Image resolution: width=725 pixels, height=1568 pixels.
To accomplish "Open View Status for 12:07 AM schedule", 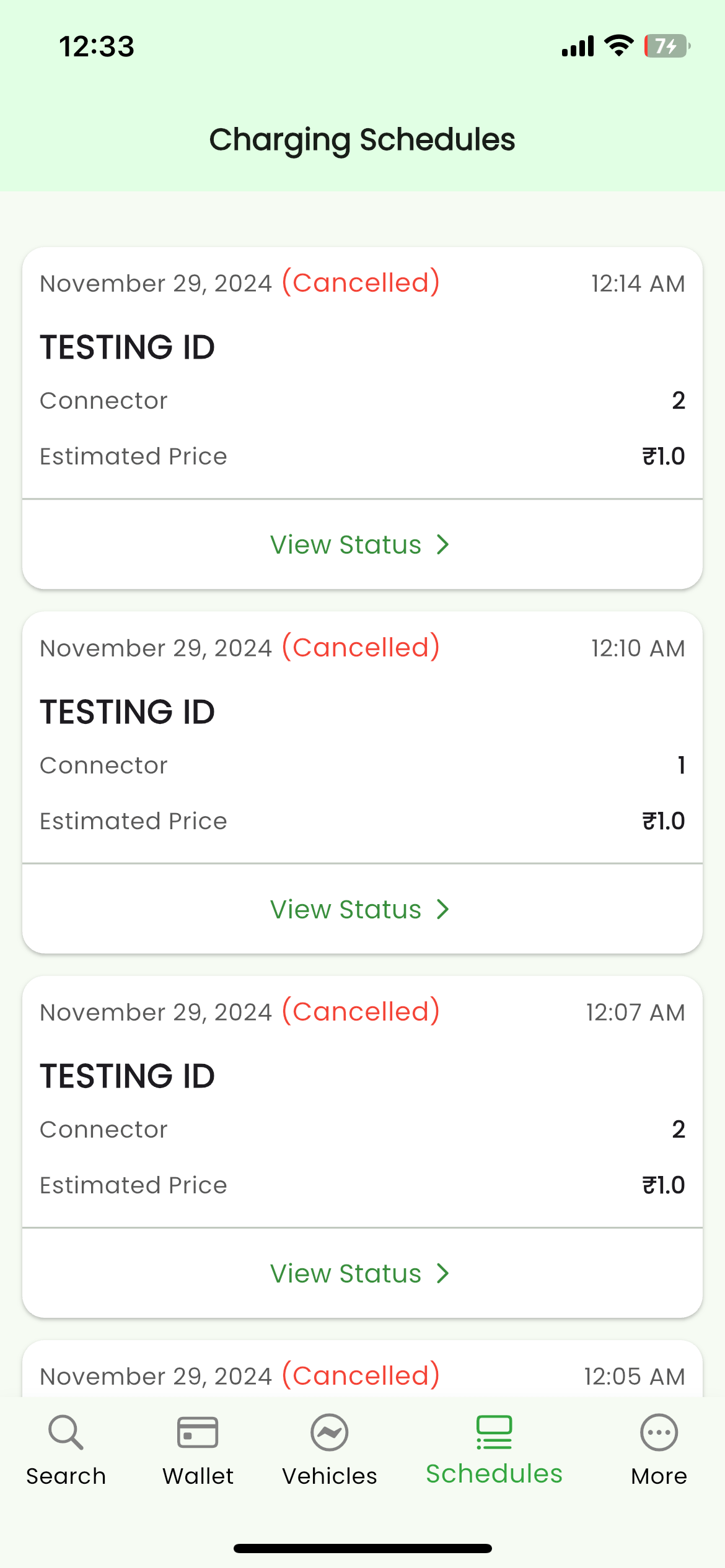I will (346, 1274).
